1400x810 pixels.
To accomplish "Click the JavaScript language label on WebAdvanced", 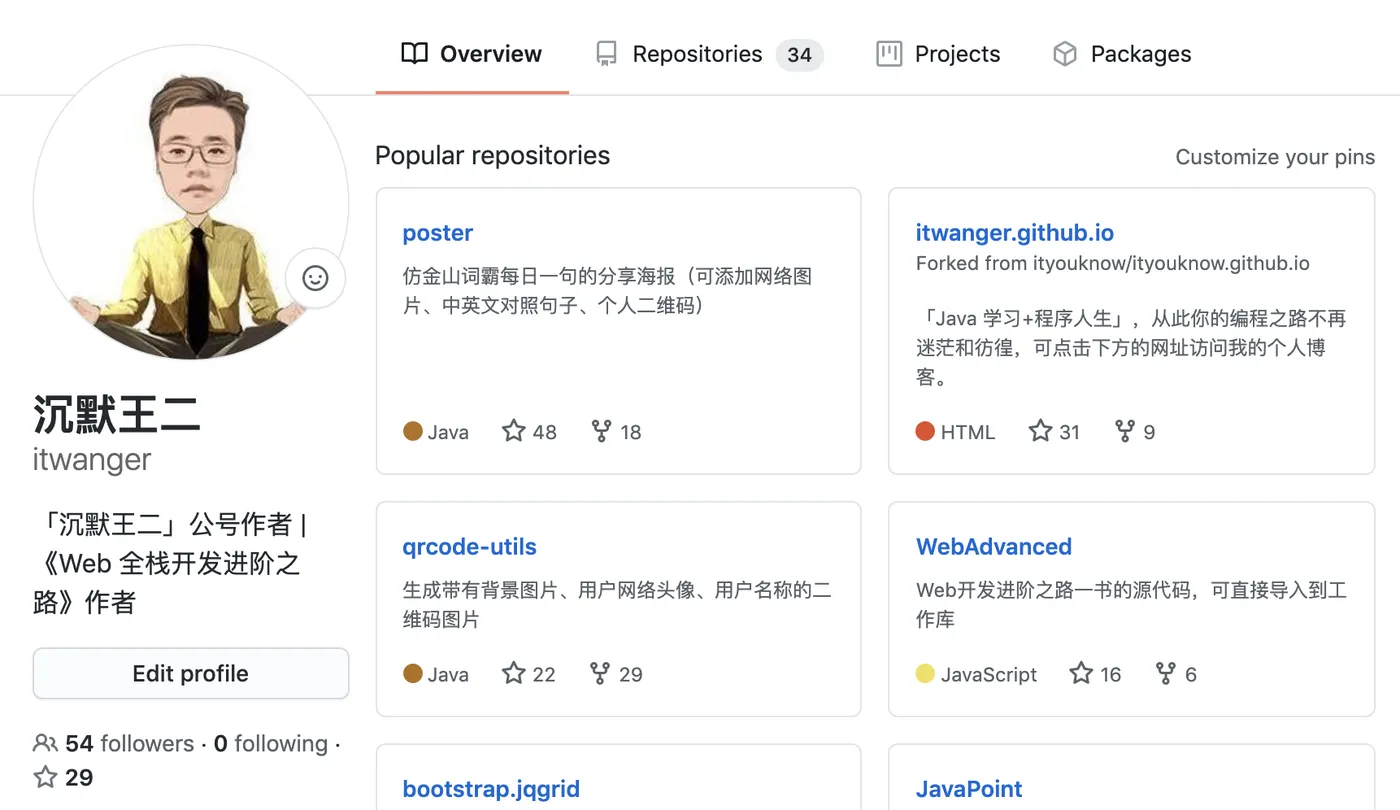I will 989,675.
